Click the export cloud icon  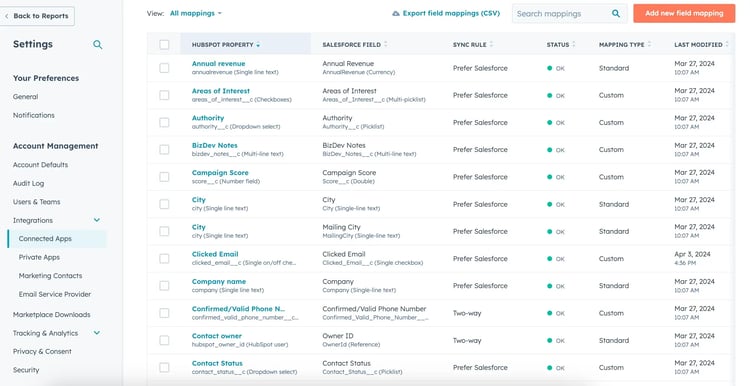click(x=396, y=13)
